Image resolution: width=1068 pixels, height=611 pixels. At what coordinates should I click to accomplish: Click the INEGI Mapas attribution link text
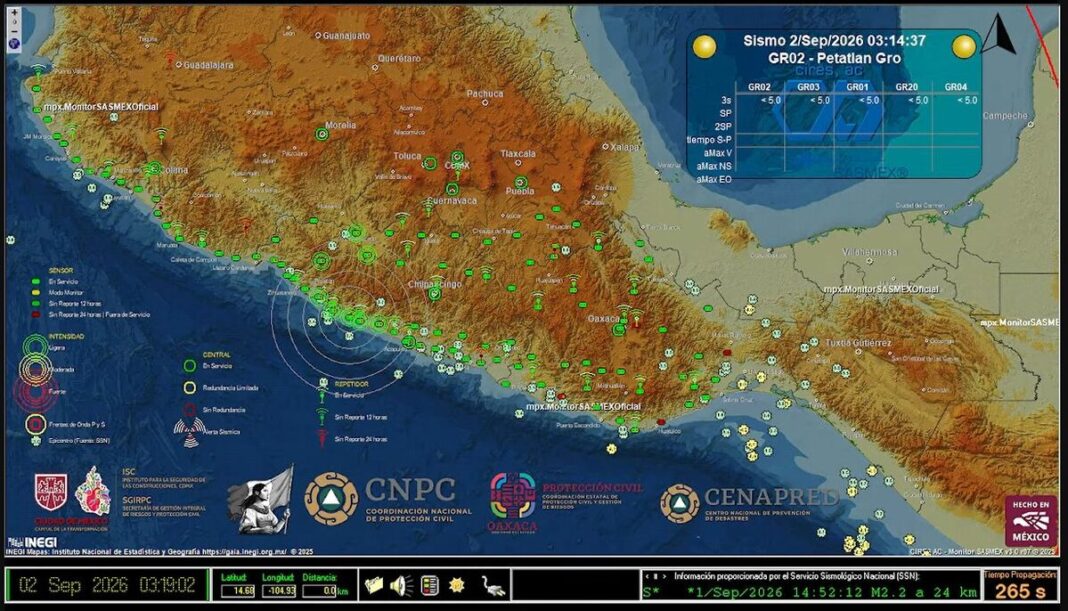[160, 552]
